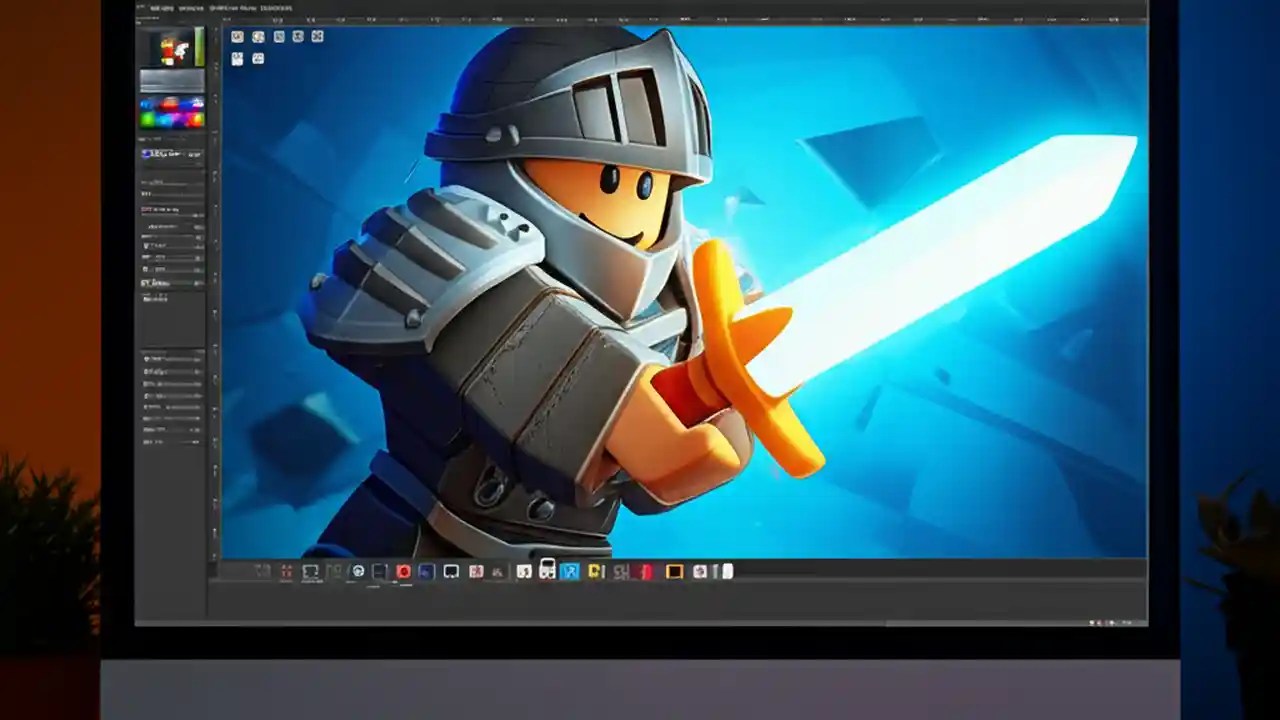
Task: Click the rainbow color swatch thumbnail in the sidebar
Action: pos(172,110)
